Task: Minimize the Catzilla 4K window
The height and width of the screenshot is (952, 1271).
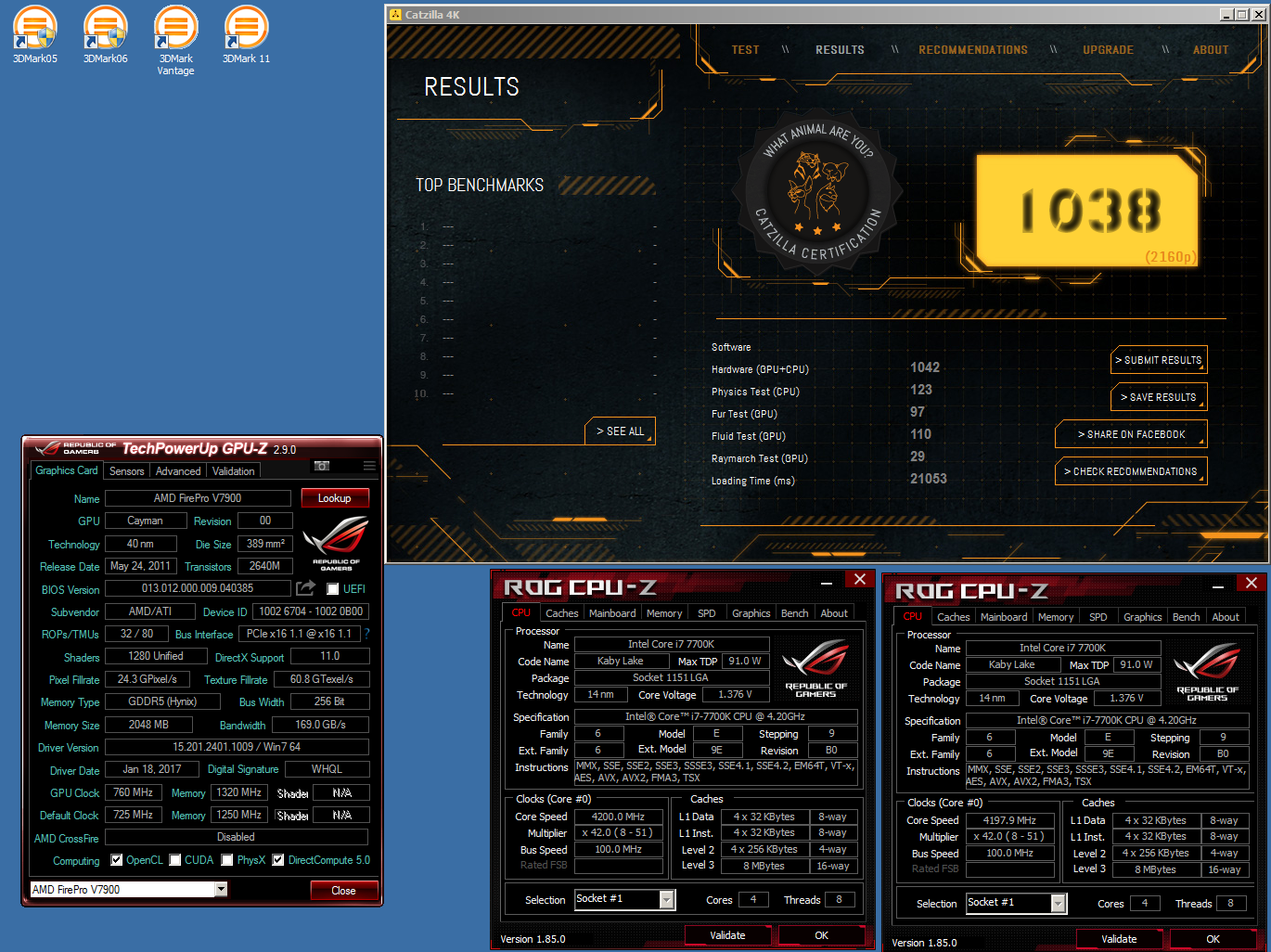Action: tap(1226, 15)
